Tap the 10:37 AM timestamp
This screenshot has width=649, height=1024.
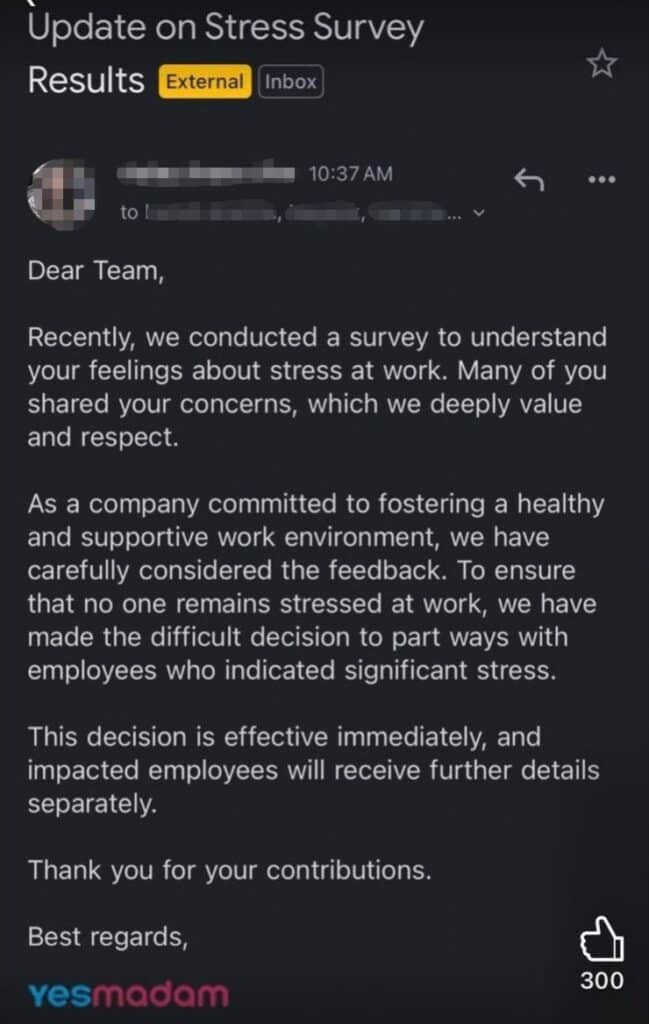351,174
